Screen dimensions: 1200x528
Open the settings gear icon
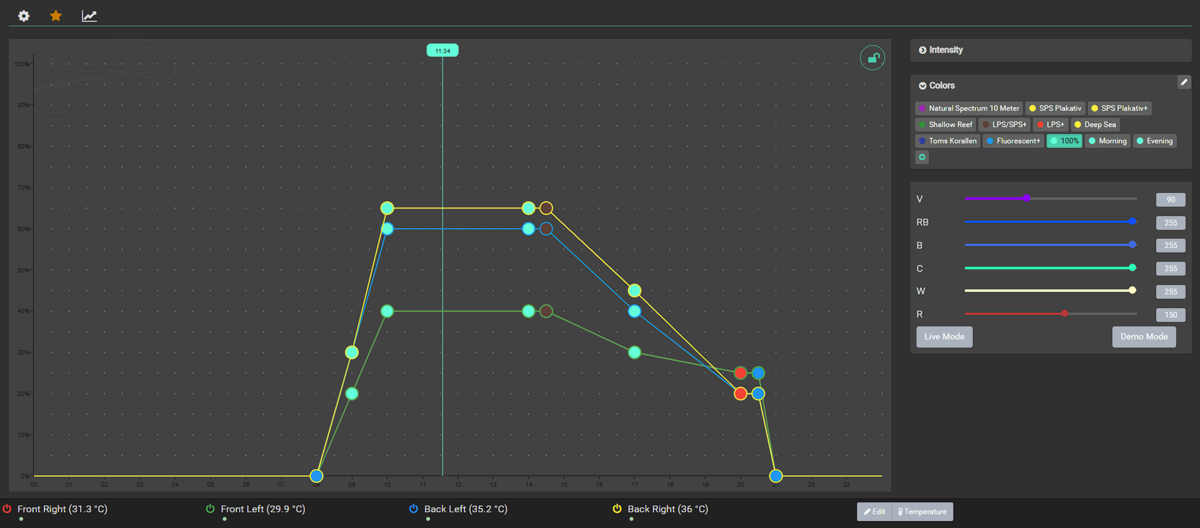24,16
